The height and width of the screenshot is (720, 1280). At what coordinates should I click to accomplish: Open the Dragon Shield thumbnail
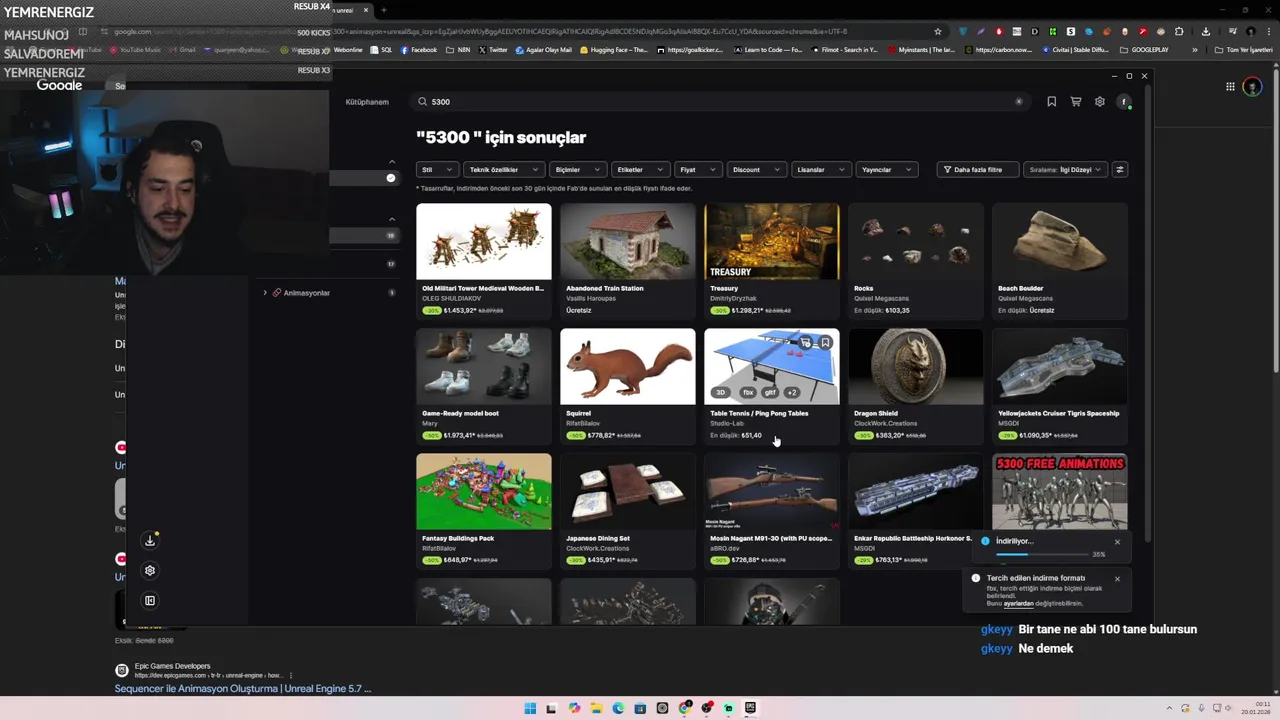coord(916,367)
